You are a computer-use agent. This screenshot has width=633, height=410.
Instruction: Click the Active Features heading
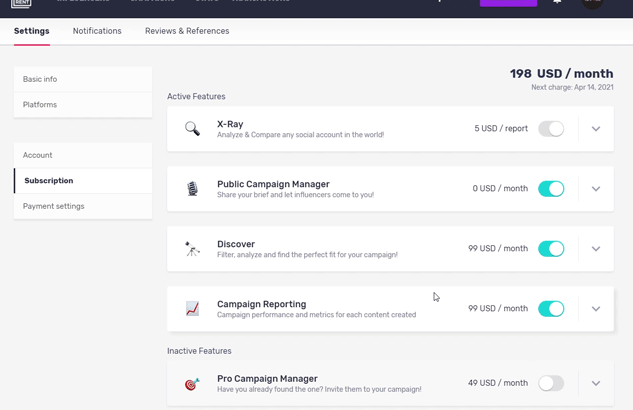coord(196,96)
